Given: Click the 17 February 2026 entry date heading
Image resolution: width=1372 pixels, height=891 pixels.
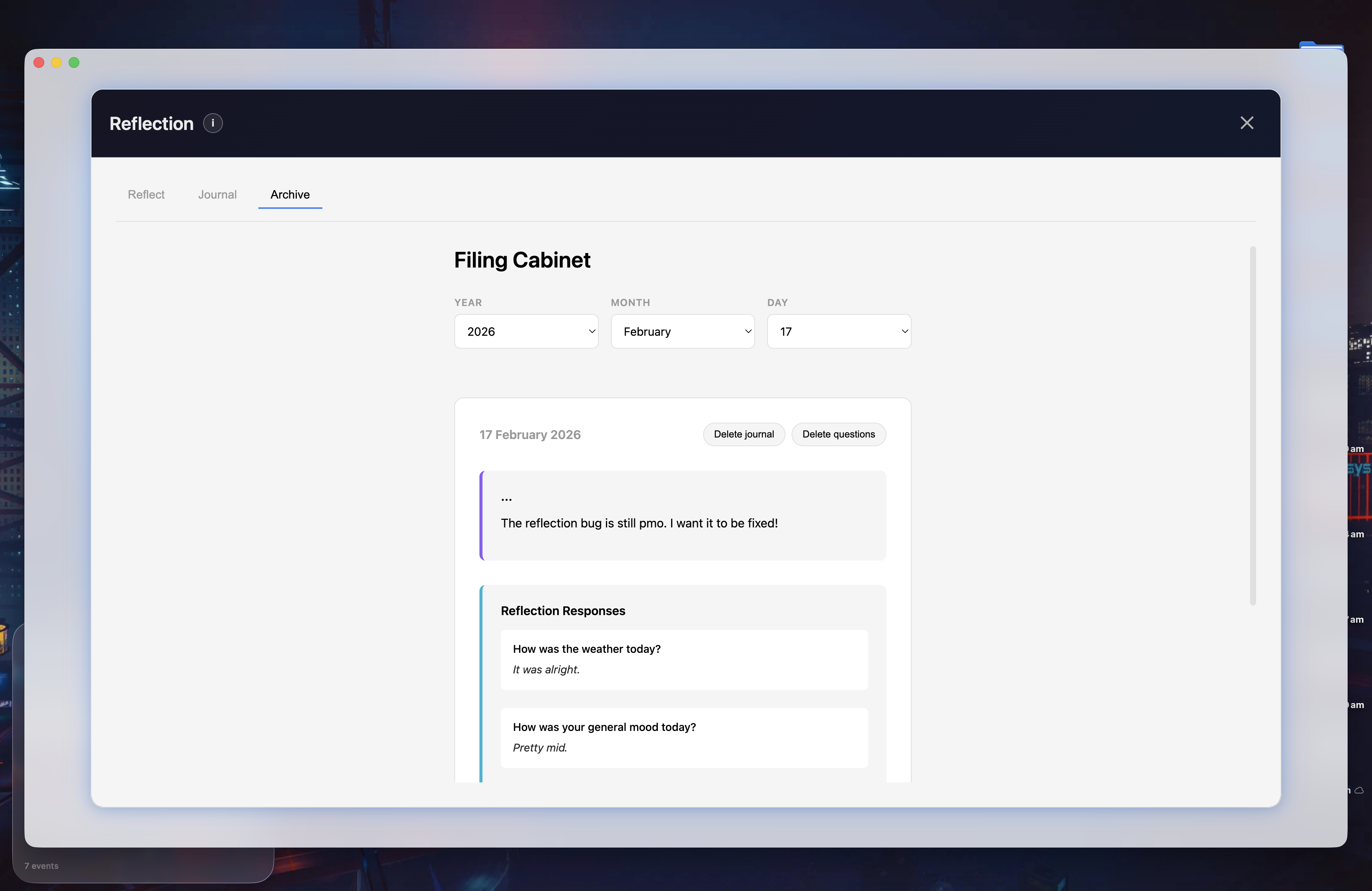Looking at the screenshot, I should tap(530, 434).
